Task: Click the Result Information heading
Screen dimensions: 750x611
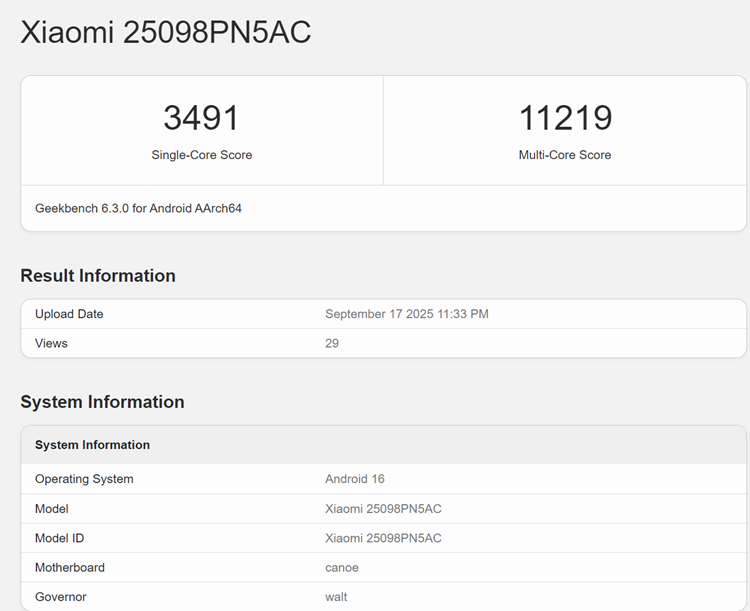Action: 98,276
